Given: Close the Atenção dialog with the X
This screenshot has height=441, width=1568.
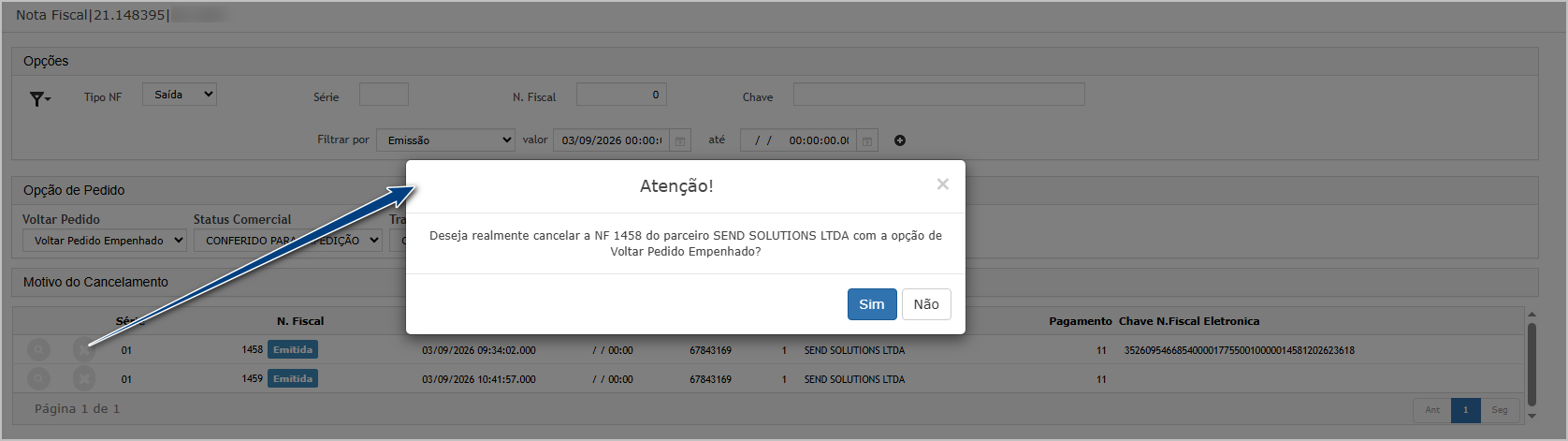Looking at the screenshot, I should pyautogui.click(x=943, y=184).
